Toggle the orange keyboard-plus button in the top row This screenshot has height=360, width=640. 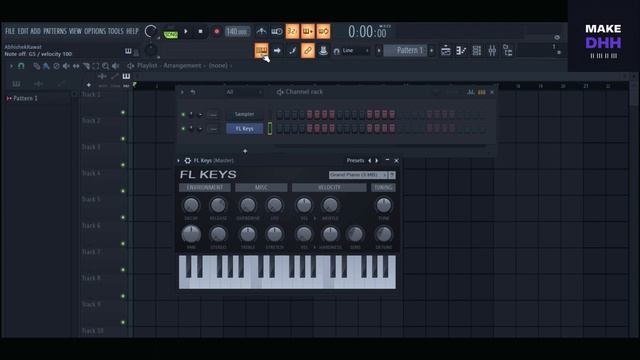point(308,31)
